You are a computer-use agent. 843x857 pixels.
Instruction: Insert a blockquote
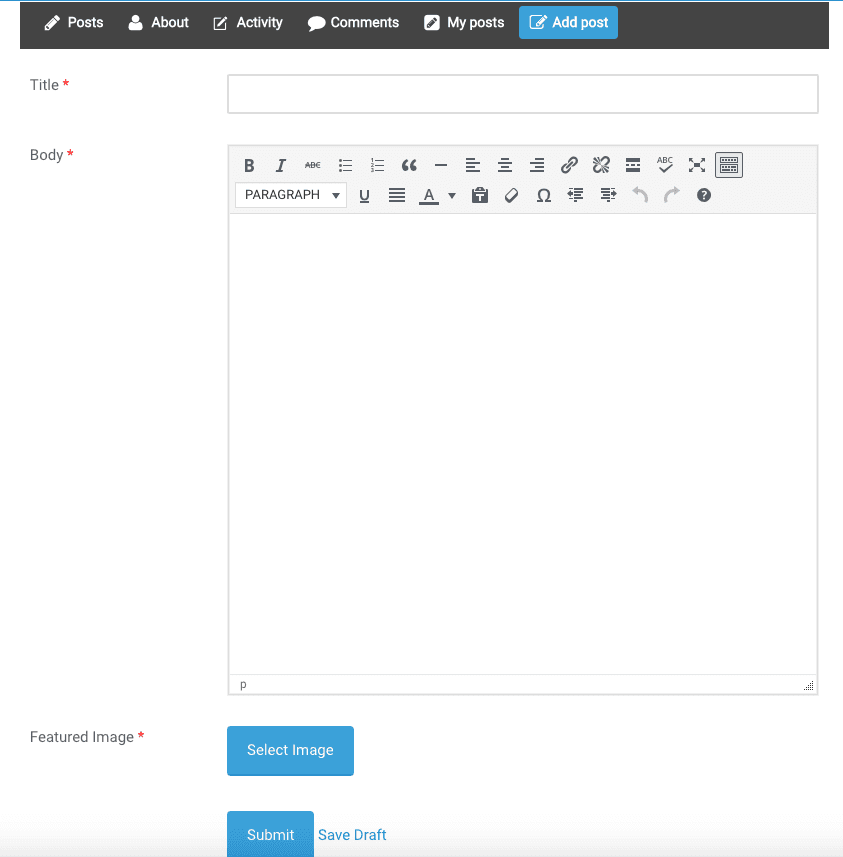(409, 165)
